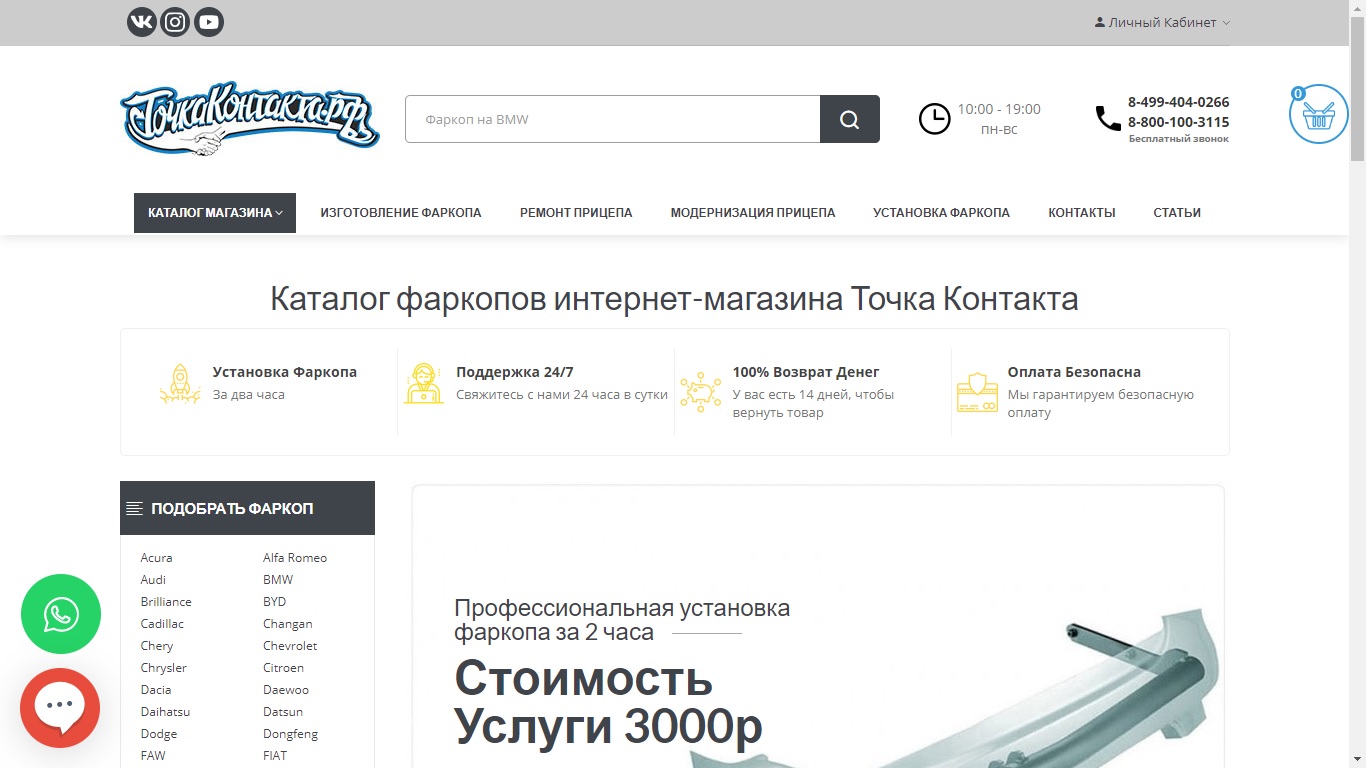Screen dimensions: 1366x768
Task: Click the Поддержка 24/7 feature title
Action: pyautogui.click(x=515, y=372)
